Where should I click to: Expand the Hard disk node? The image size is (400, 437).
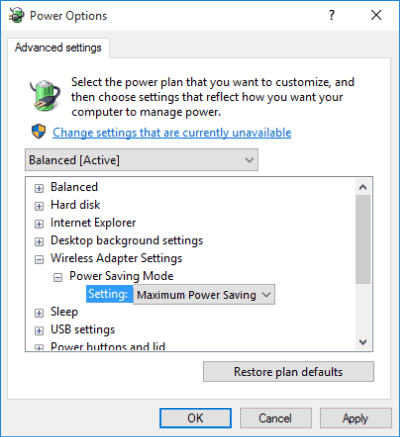click(39, 206)
